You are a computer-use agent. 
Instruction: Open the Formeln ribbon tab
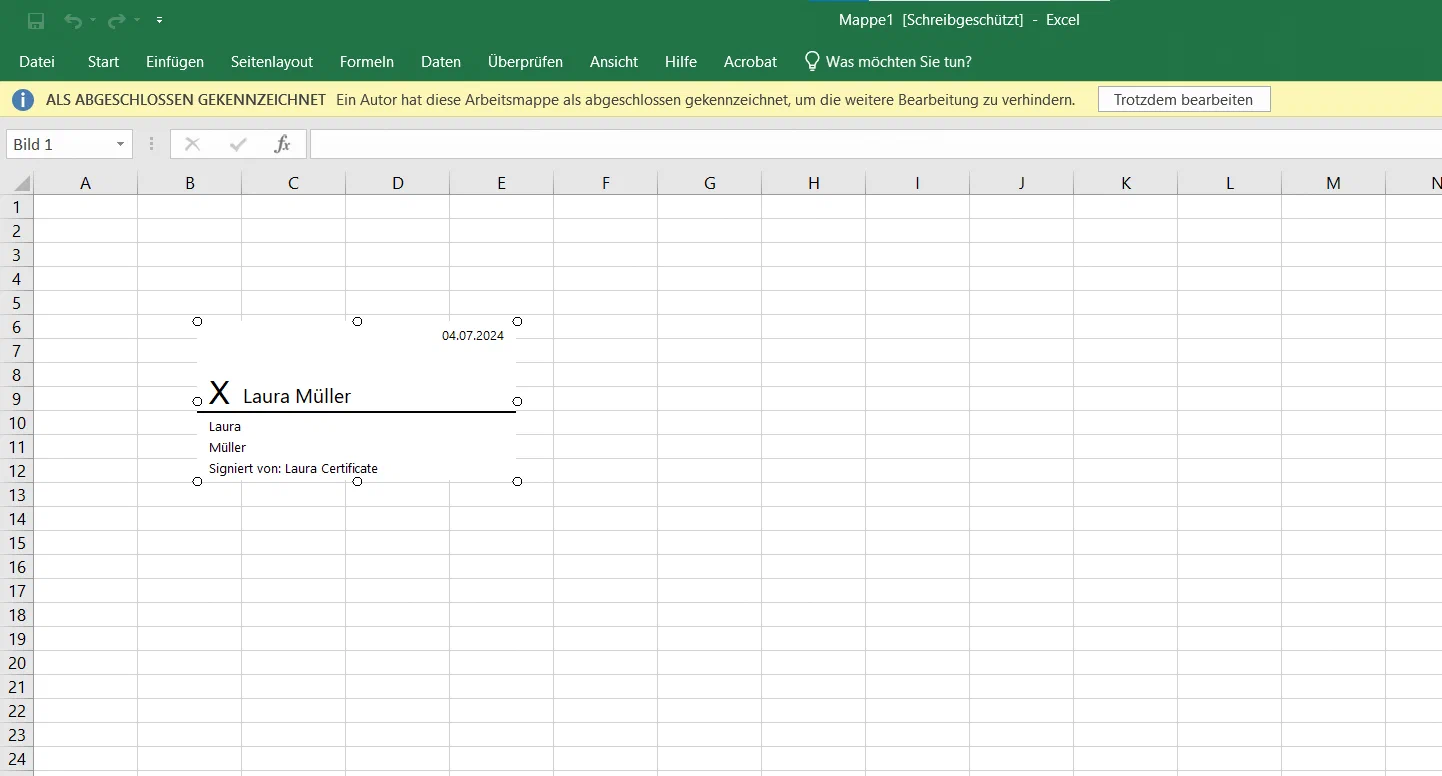tap(367, 61)
